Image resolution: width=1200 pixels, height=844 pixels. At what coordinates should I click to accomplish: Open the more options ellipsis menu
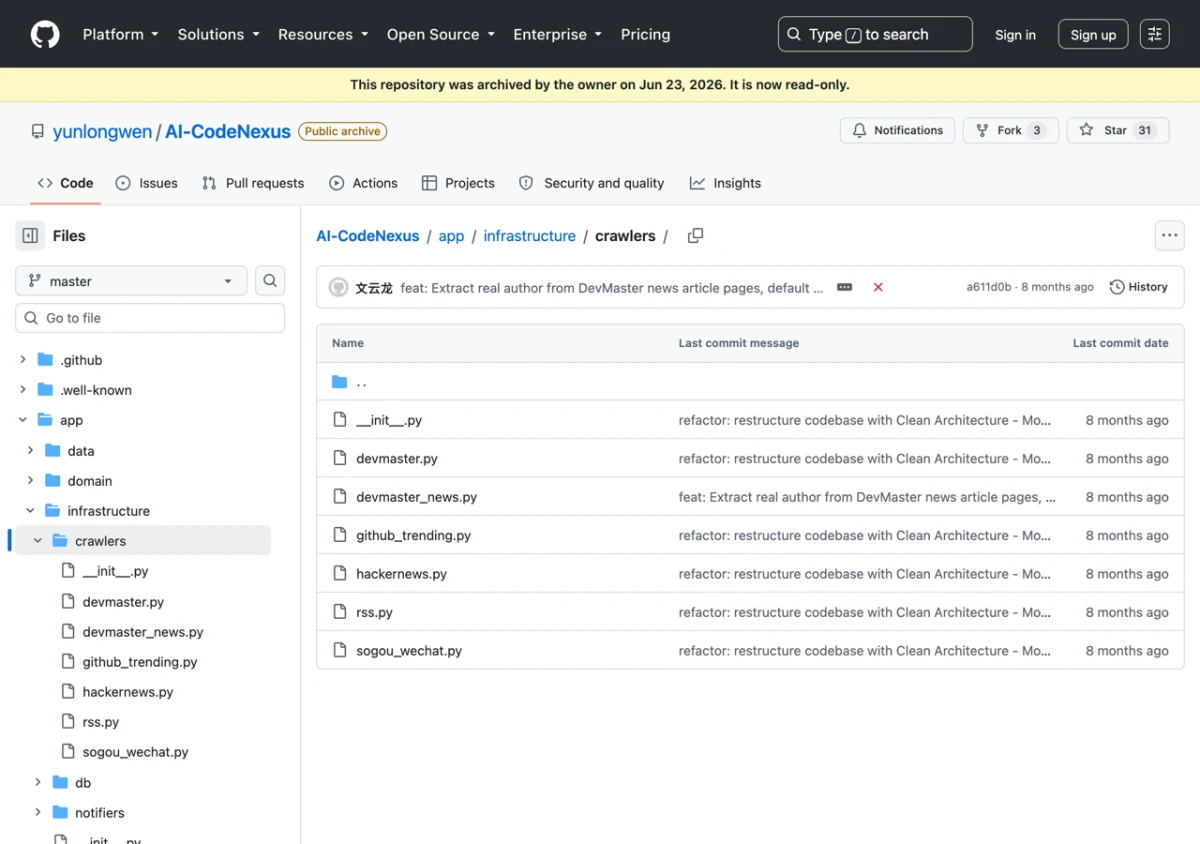point(1169,236)
